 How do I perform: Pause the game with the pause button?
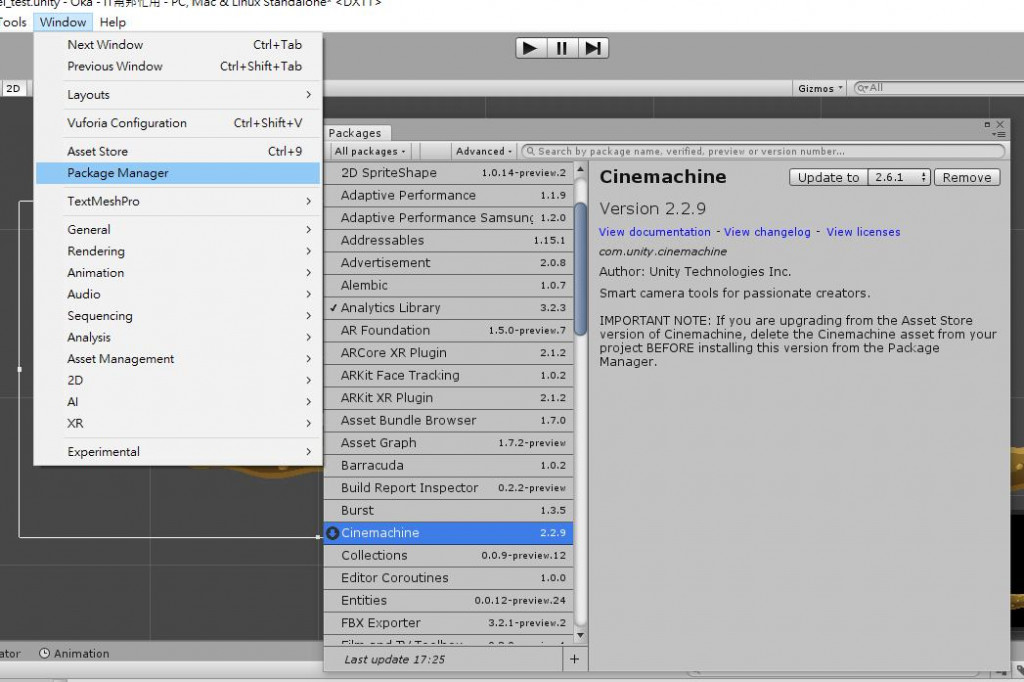pyautogui.click(x=562, y=48)
